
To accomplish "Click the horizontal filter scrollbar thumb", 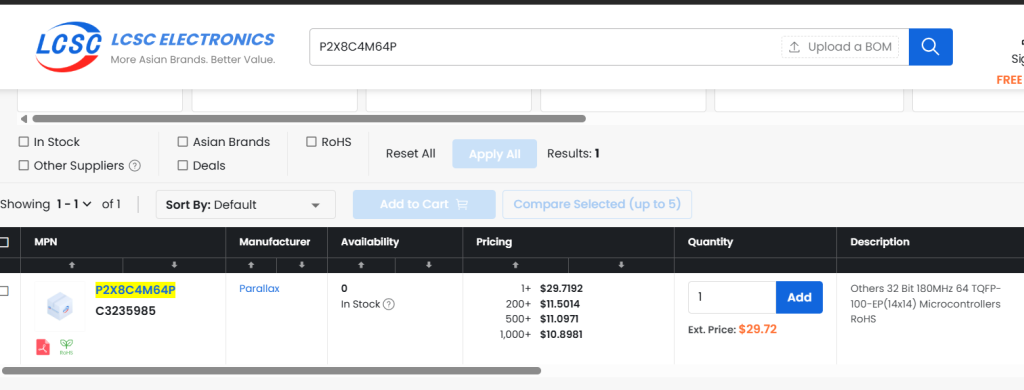I will [x=309, y=119].
